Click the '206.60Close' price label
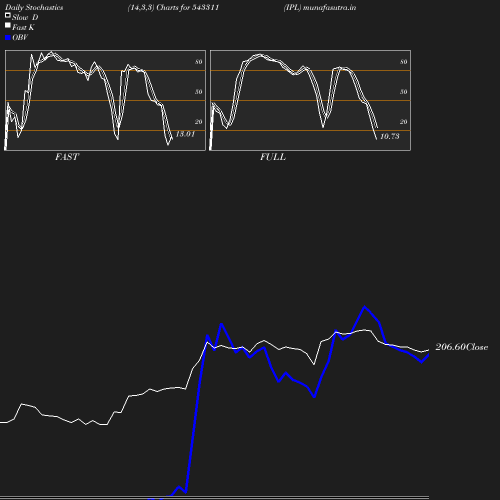This screenshot has width=500, height=500. tap(462, 347)
